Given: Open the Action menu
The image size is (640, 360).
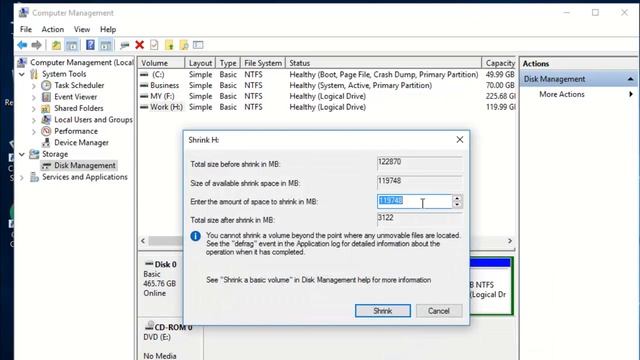Looking at the screenshot, I should click(53, 29).
